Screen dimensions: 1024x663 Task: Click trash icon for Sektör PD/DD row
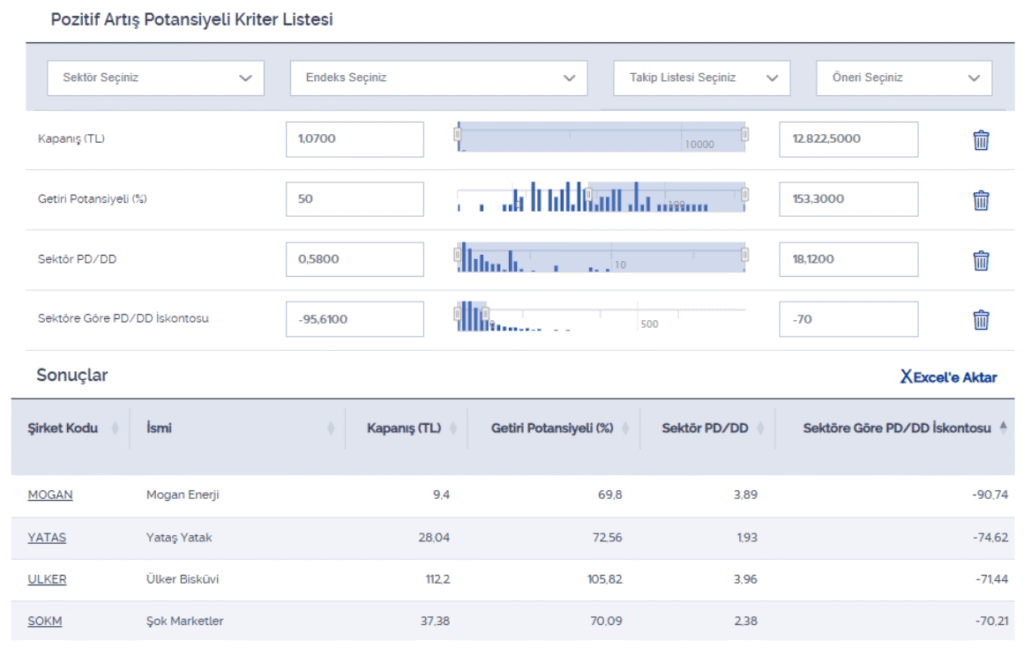tap(981, 260)
